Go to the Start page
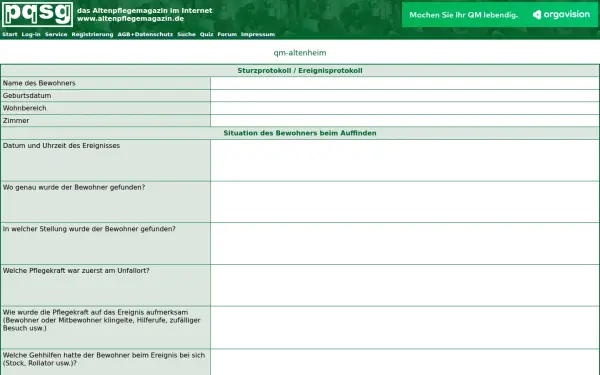600x375 pixels. click(10, 34)
